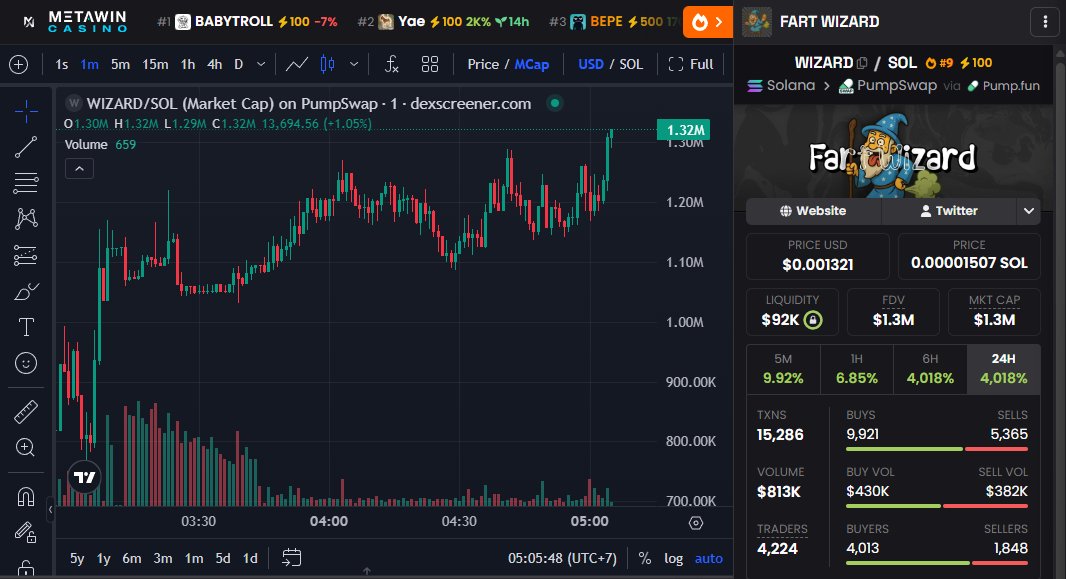Image resolution: width=1066 pixels, height=579 pixels.
Task: Collapse the drawing toolbar side arrow
Action: tap(50, 508)
